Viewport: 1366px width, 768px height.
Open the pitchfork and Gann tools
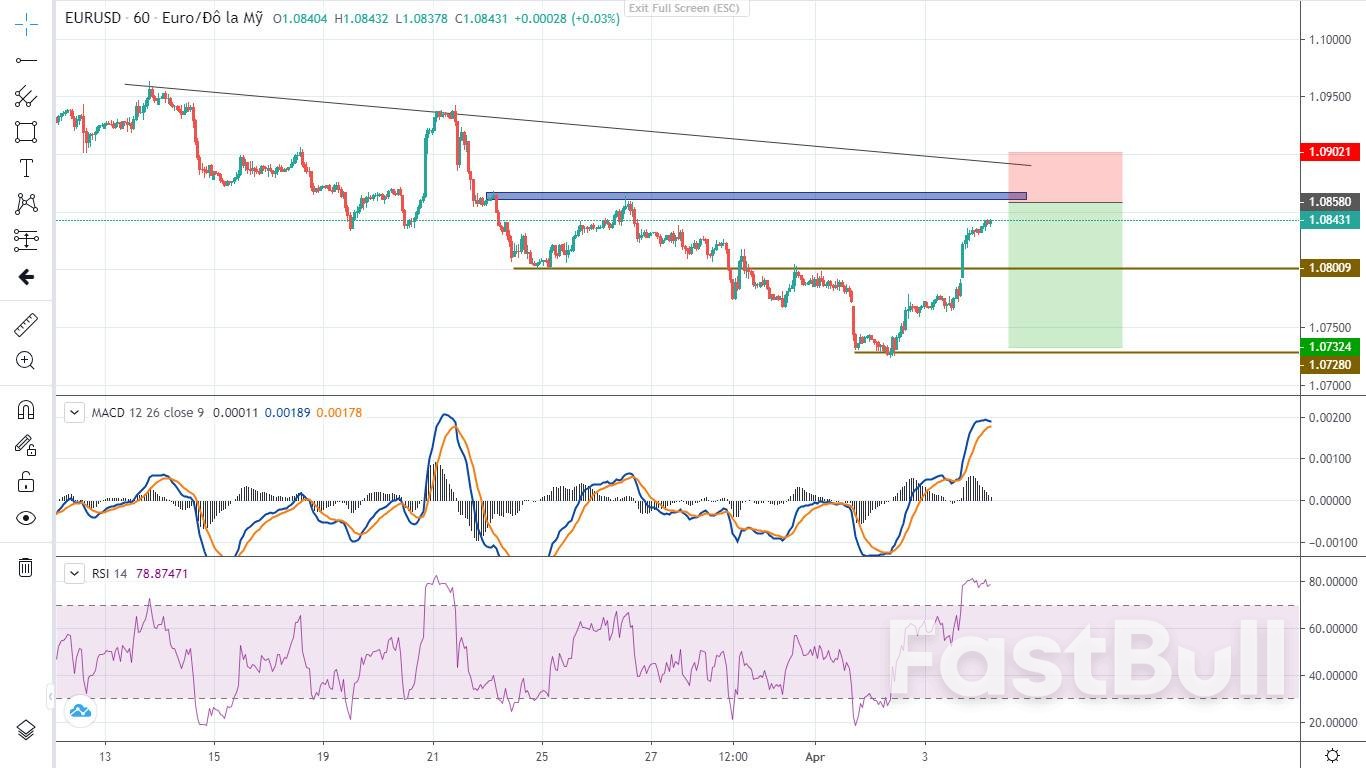tap(26, 97)
